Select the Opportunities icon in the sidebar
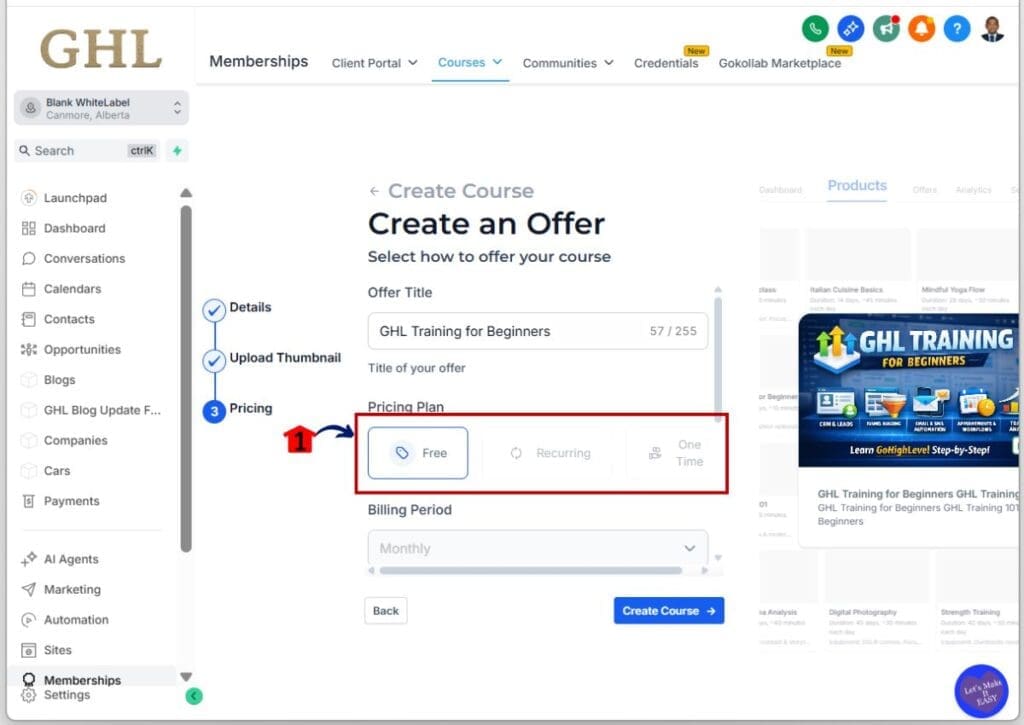This screenshot has height=725, width=1024. click(x=30, y=349)
